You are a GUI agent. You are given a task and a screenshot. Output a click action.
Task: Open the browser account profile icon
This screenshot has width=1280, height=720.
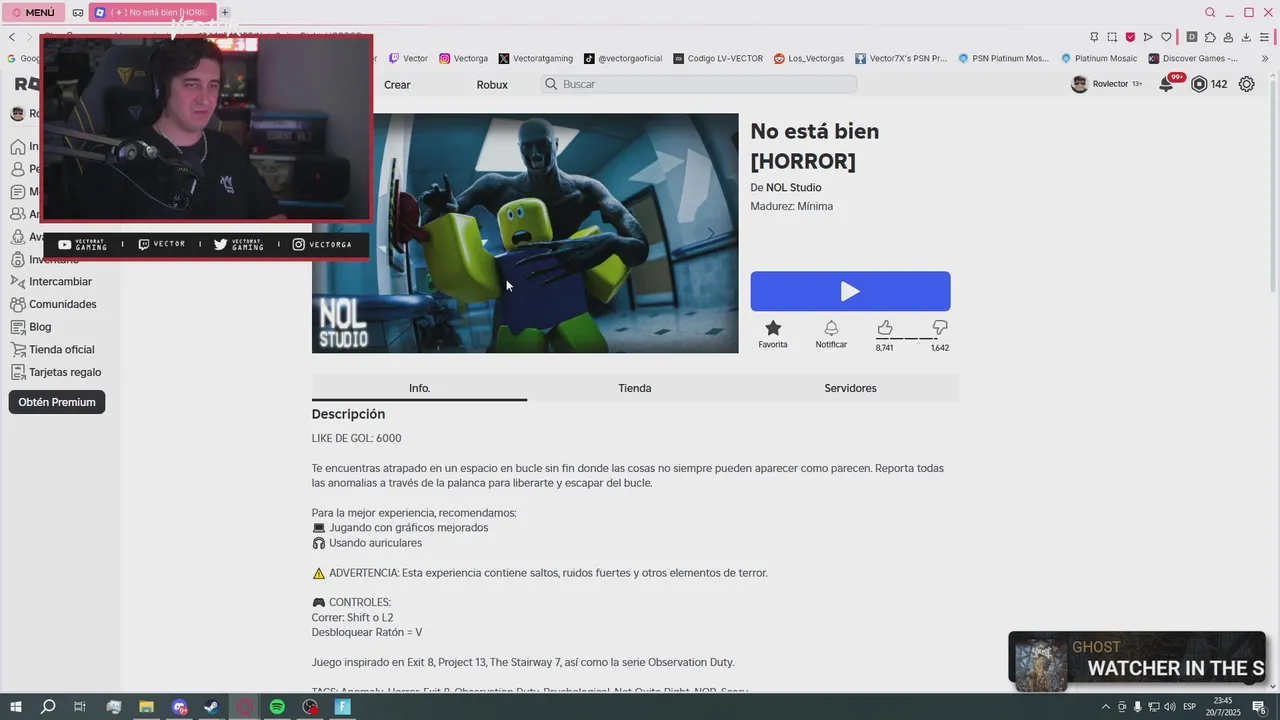click(1228, 37)
